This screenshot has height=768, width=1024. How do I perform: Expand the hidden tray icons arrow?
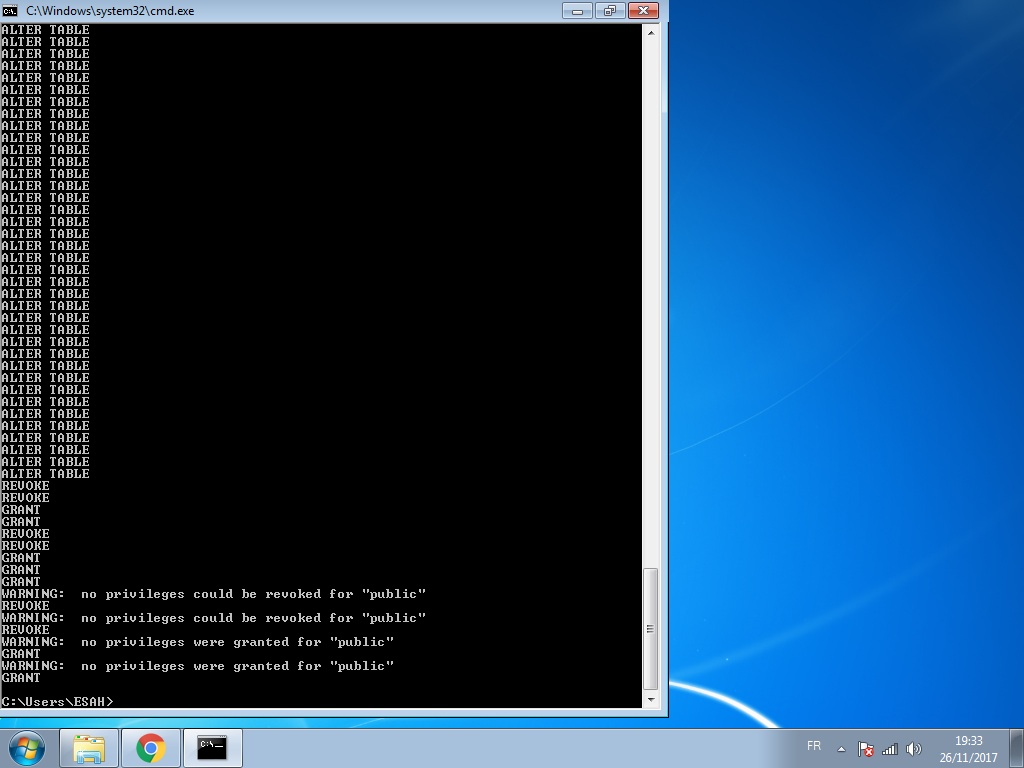(841, 749)
